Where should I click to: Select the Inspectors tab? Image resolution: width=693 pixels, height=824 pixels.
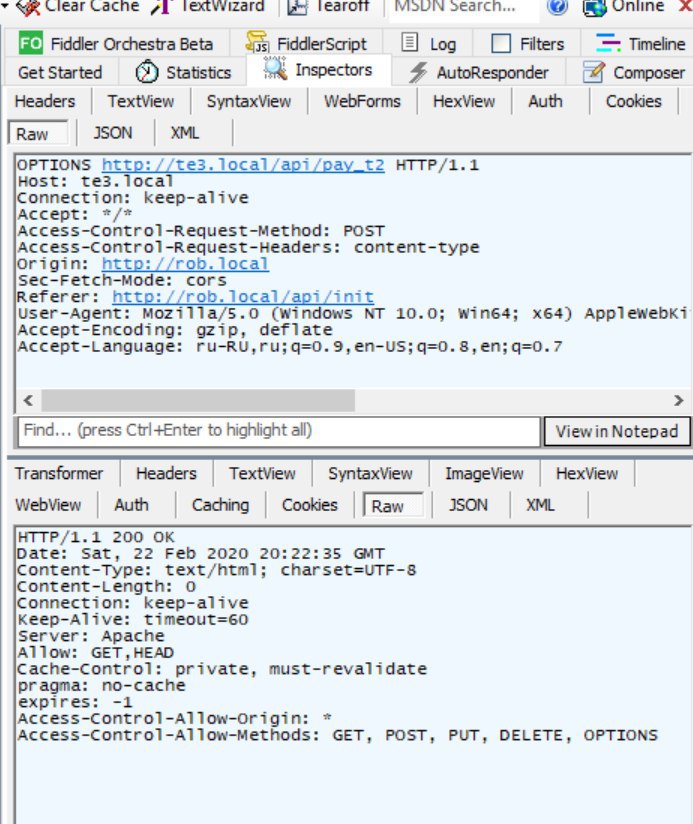click(x=318, y=69)
